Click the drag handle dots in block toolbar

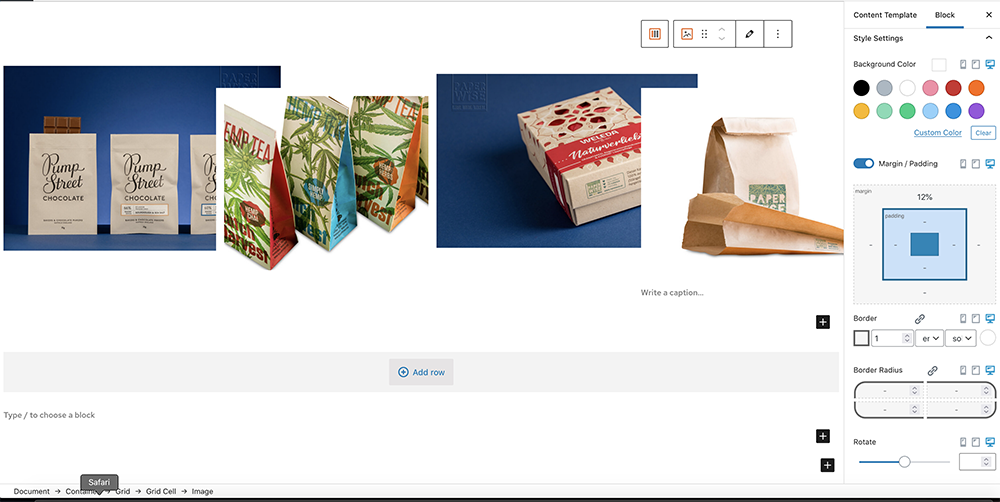click(705, 34)
